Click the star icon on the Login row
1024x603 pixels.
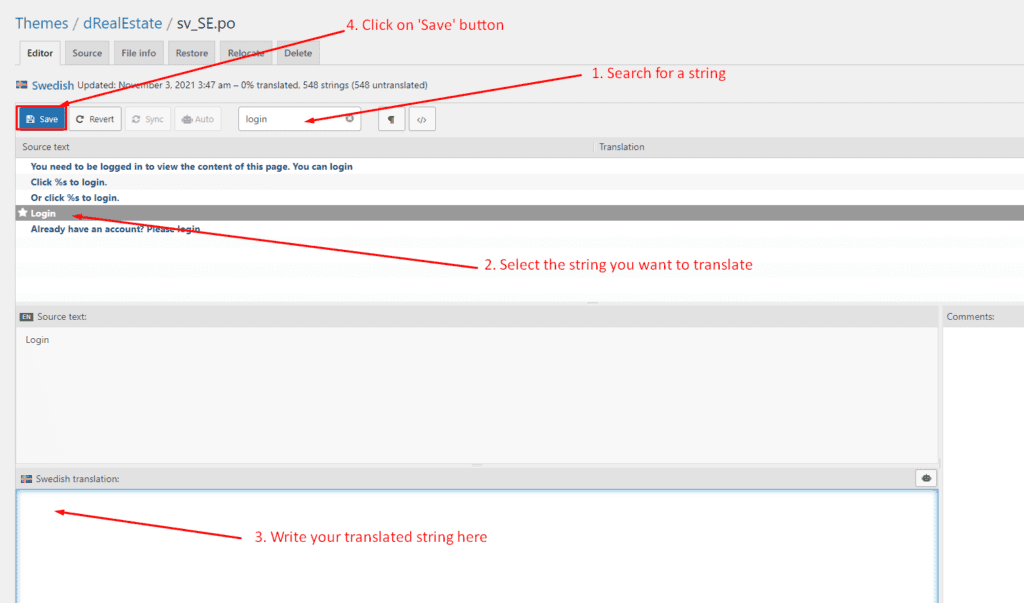pyautogui.click(x=23, y=213)
